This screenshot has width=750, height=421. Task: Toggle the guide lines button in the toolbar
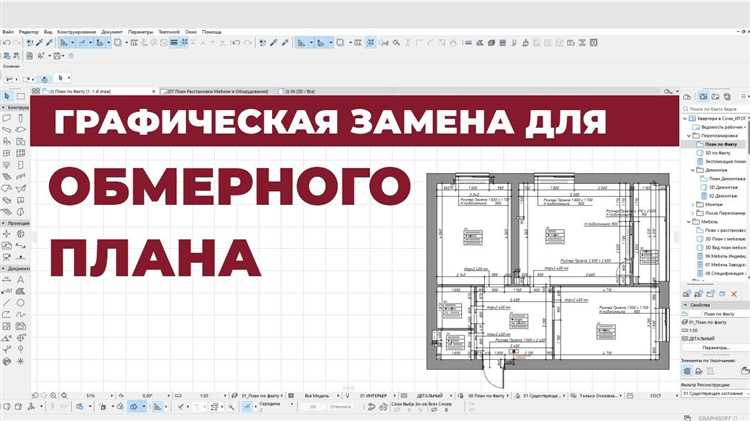coord(64,43)
